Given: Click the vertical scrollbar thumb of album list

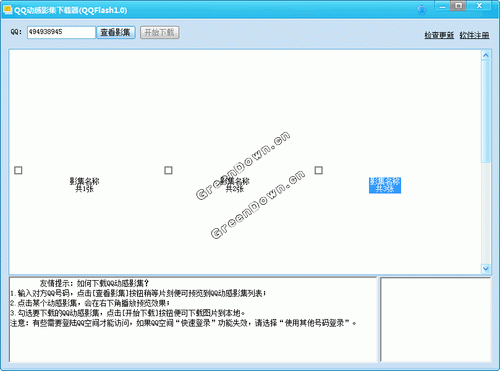Looking at the screenshot, I should click(x=486, y=111).
